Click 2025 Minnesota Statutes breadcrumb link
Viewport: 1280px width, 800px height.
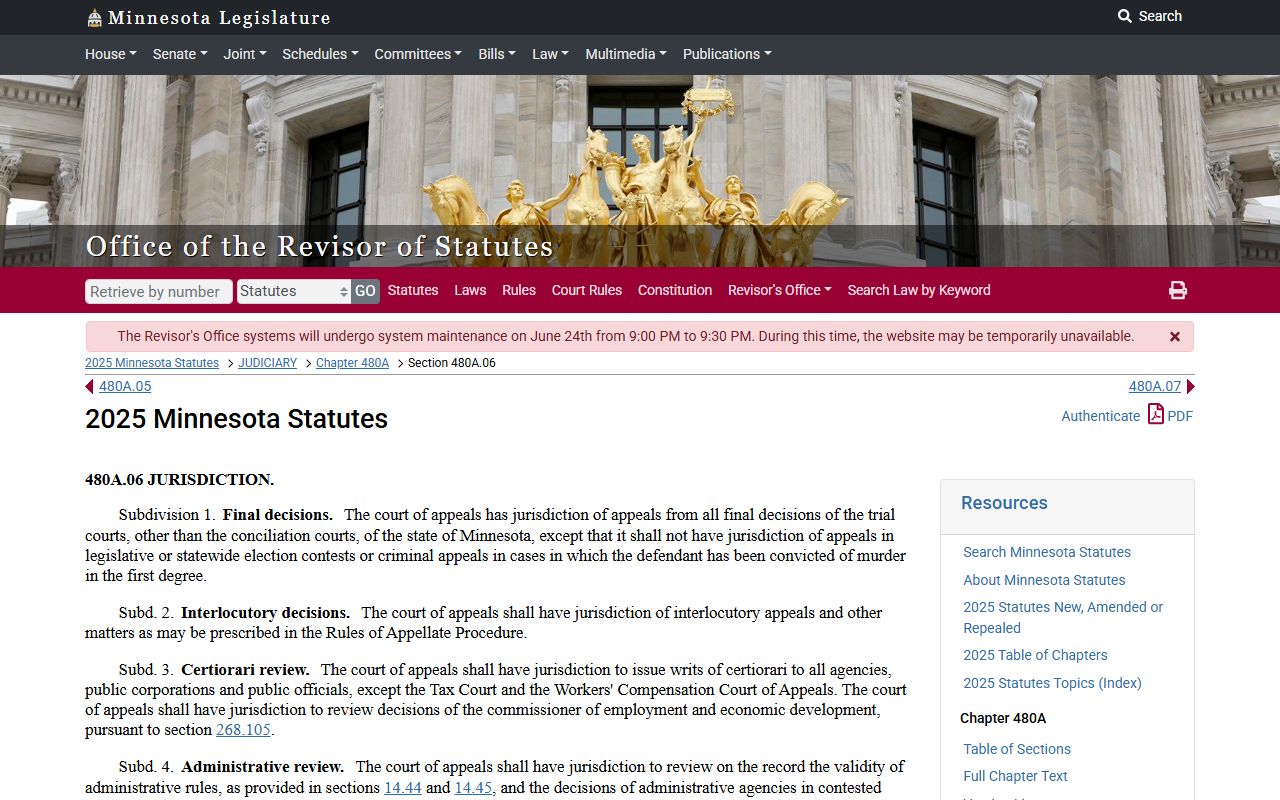pos(152,363)
